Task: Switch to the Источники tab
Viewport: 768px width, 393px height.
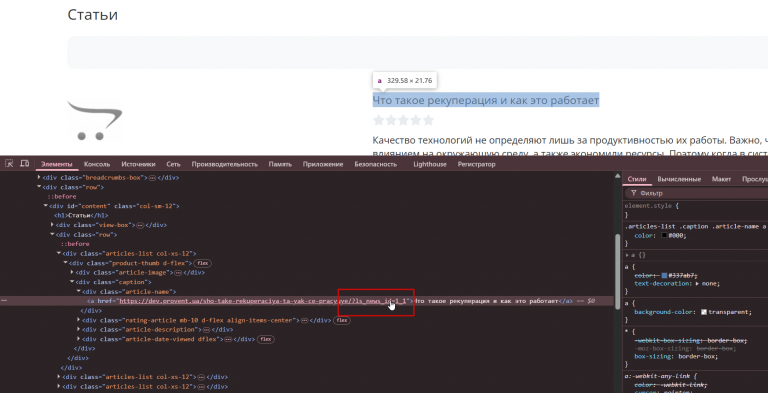Action: (x=138, y=164)
